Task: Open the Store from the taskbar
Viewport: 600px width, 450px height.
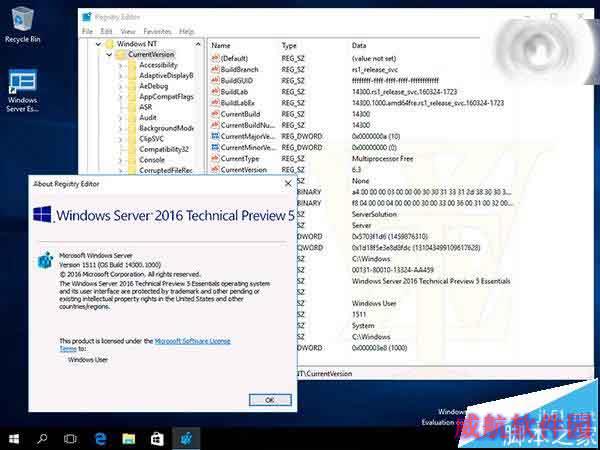Action: coord(157,439)
